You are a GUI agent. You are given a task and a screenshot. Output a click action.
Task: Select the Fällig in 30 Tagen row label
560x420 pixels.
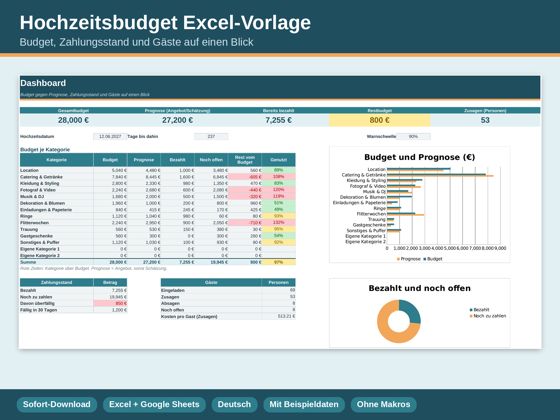pos(39,310)
